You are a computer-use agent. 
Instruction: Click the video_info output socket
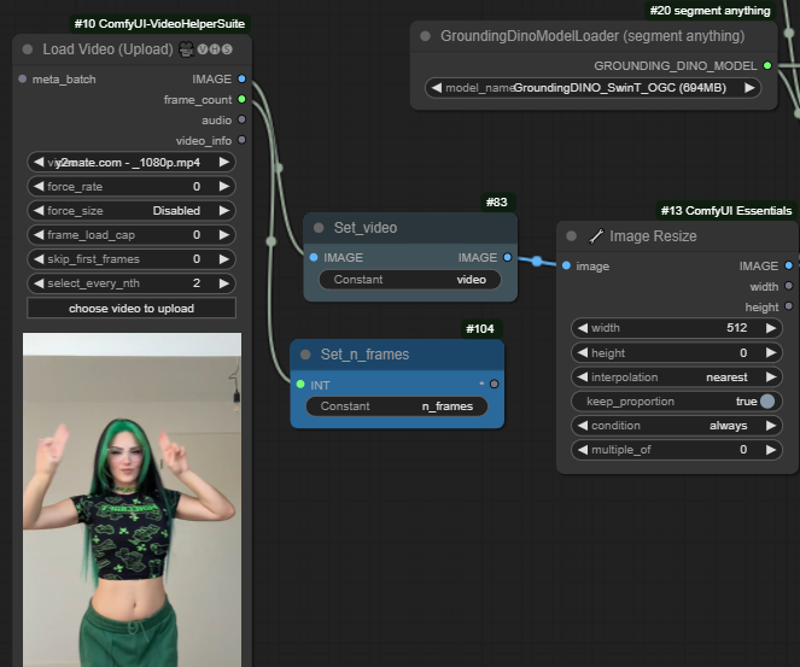(242, 140)
